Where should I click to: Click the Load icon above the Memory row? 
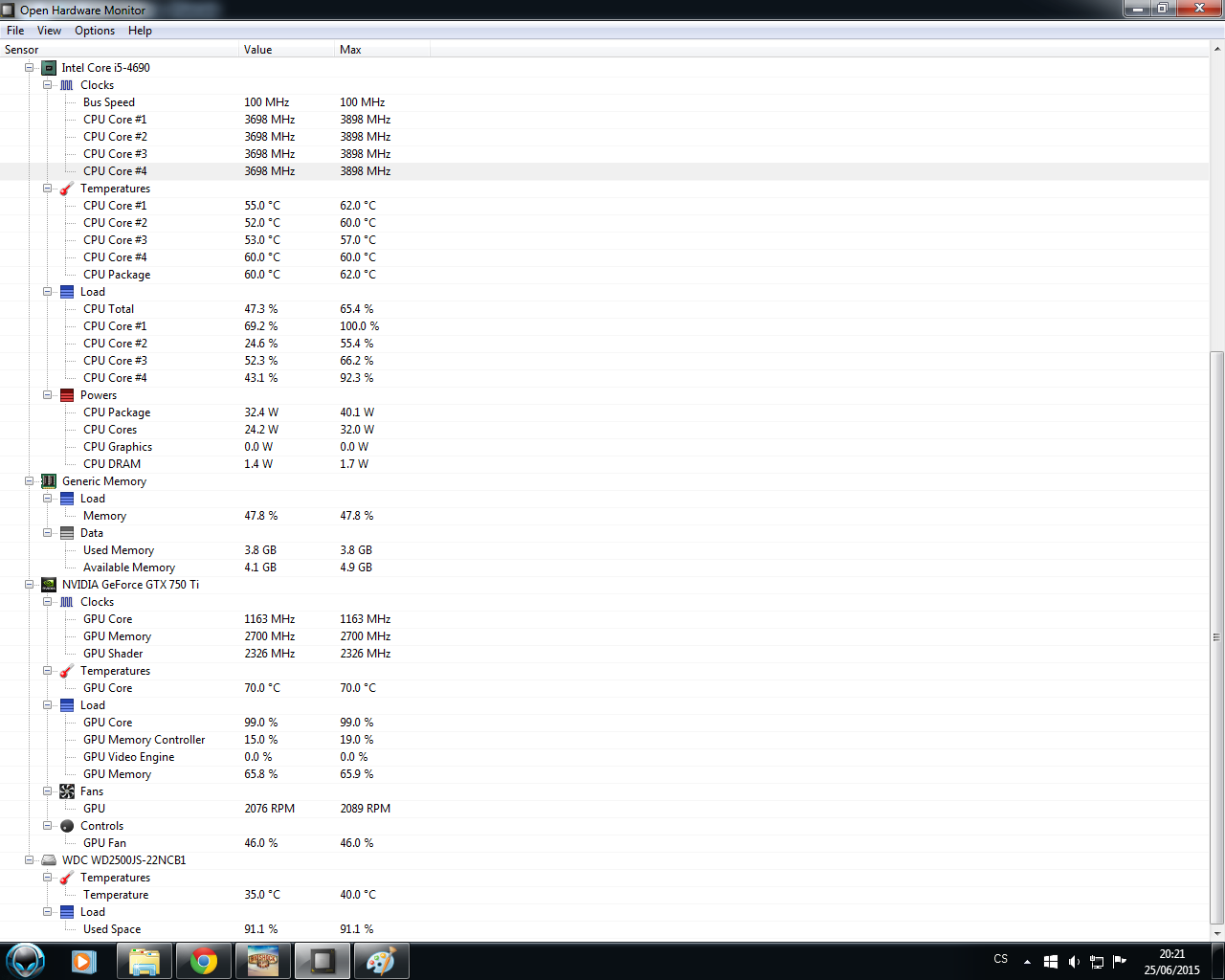point(67,499)
